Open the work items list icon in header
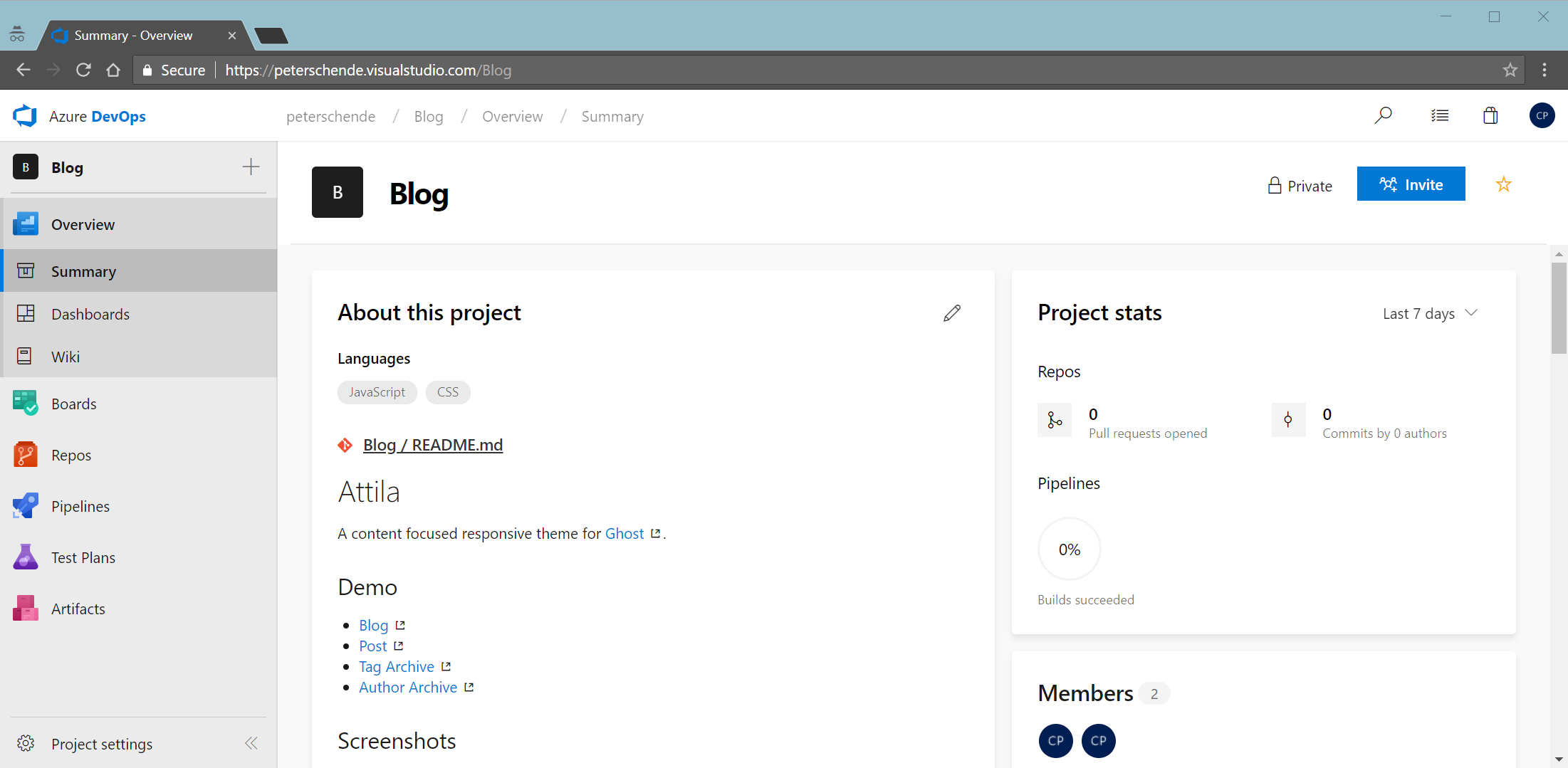This screenshot has height=768, width=1568. [1440, 115]
